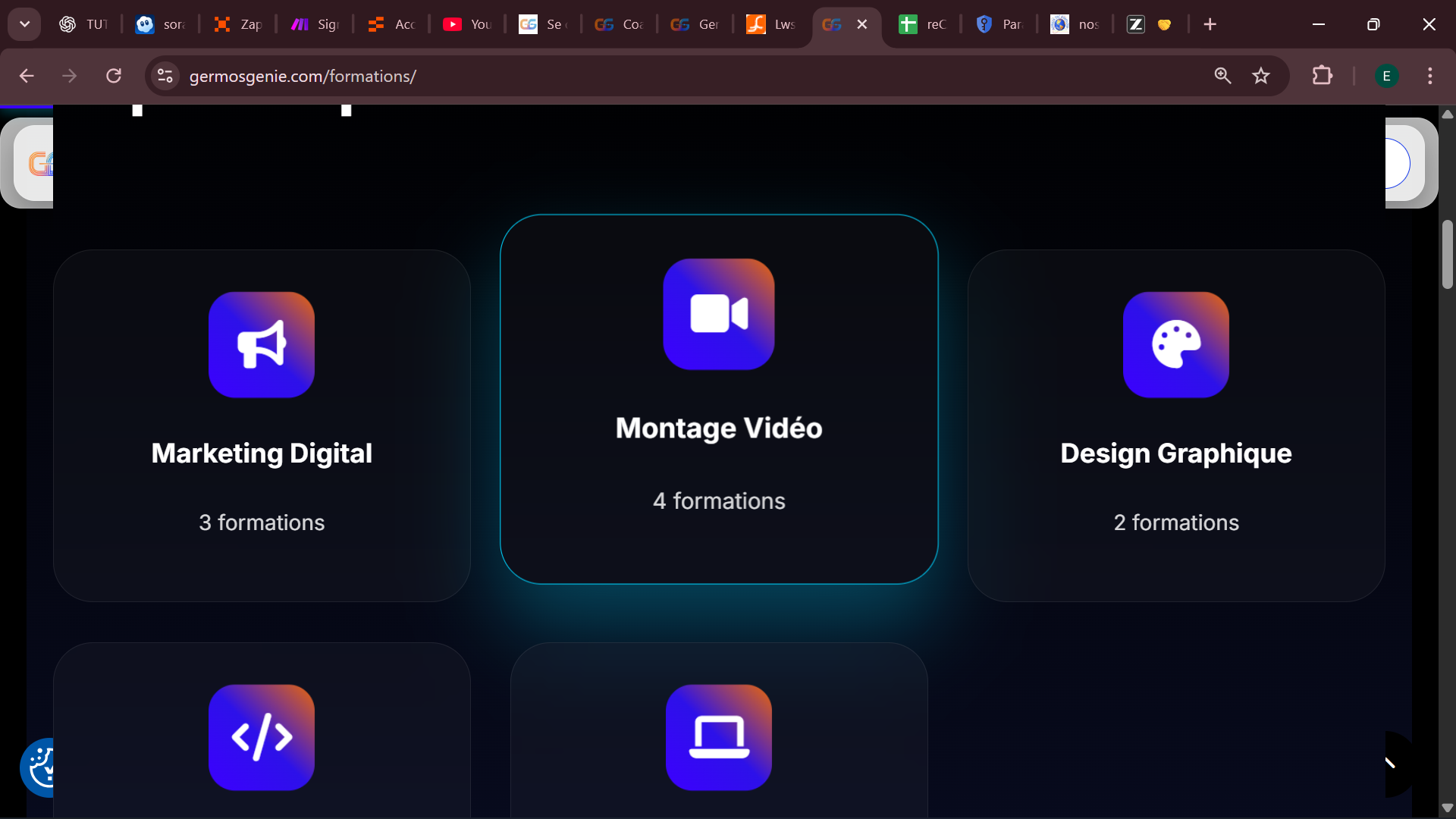Image resolution: width=1456 pixels, height=819 pixels.
Task: Switch to the YouTube tab
Action: coord(467,24)
